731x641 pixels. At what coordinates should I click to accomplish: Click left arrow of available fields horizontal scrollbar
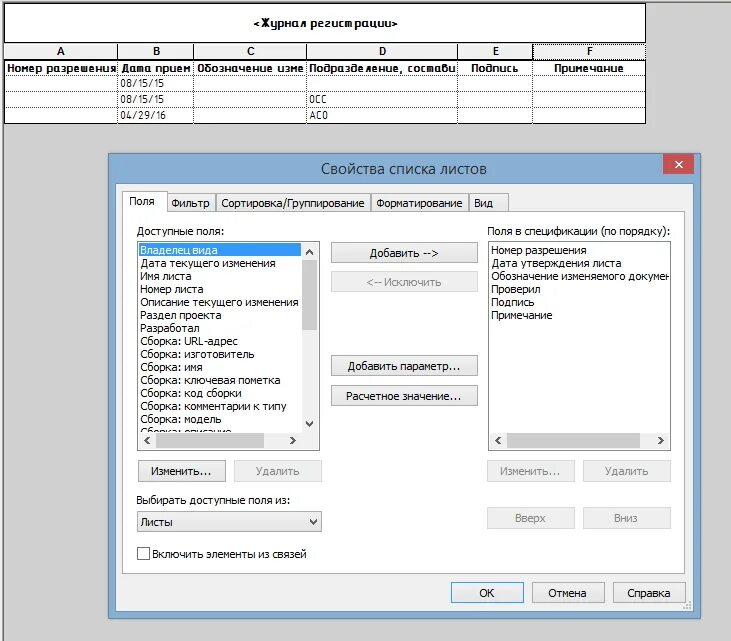point(147,440)
